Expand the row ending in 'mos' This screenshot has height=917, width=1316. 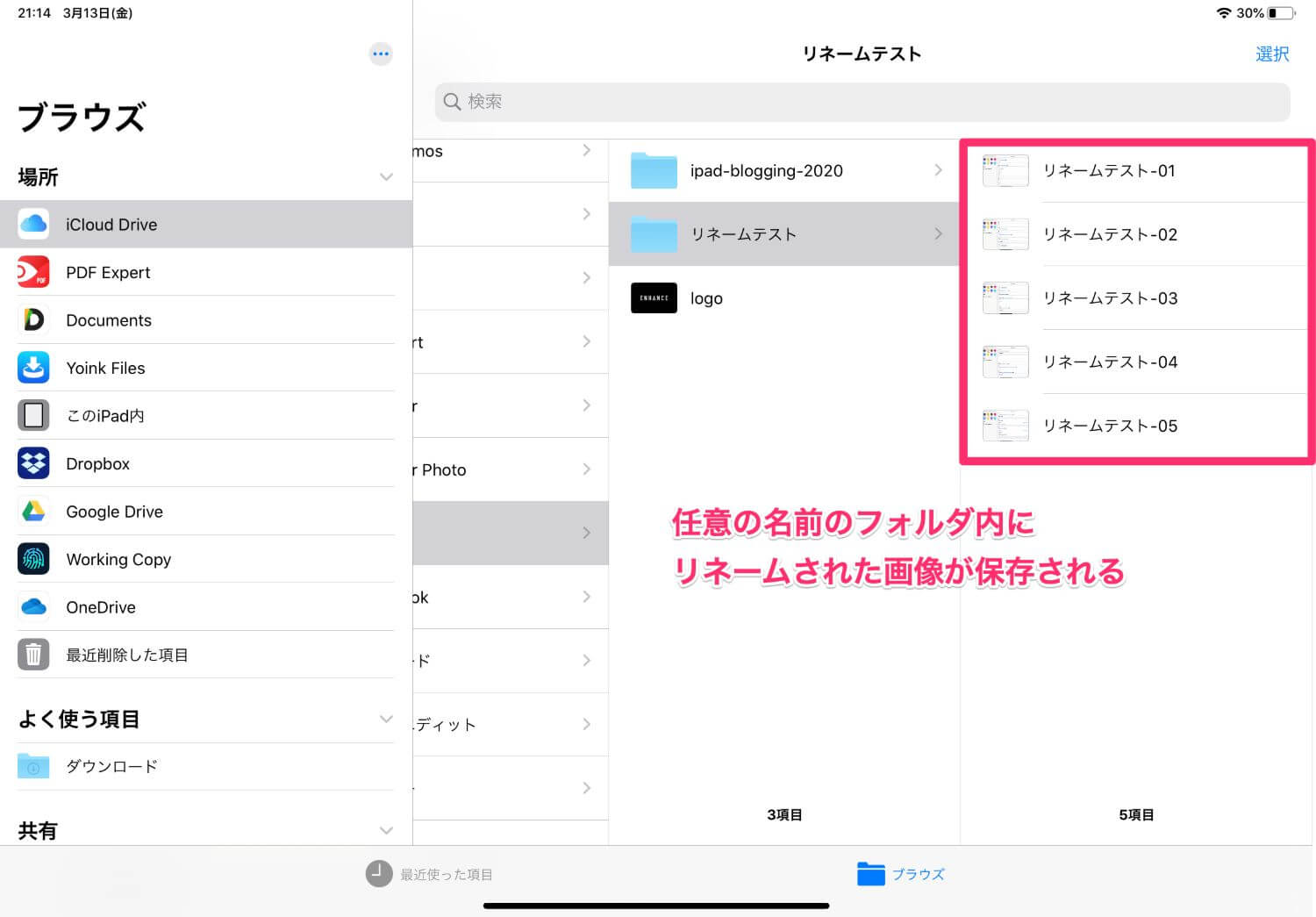click(x=586, y=151)
